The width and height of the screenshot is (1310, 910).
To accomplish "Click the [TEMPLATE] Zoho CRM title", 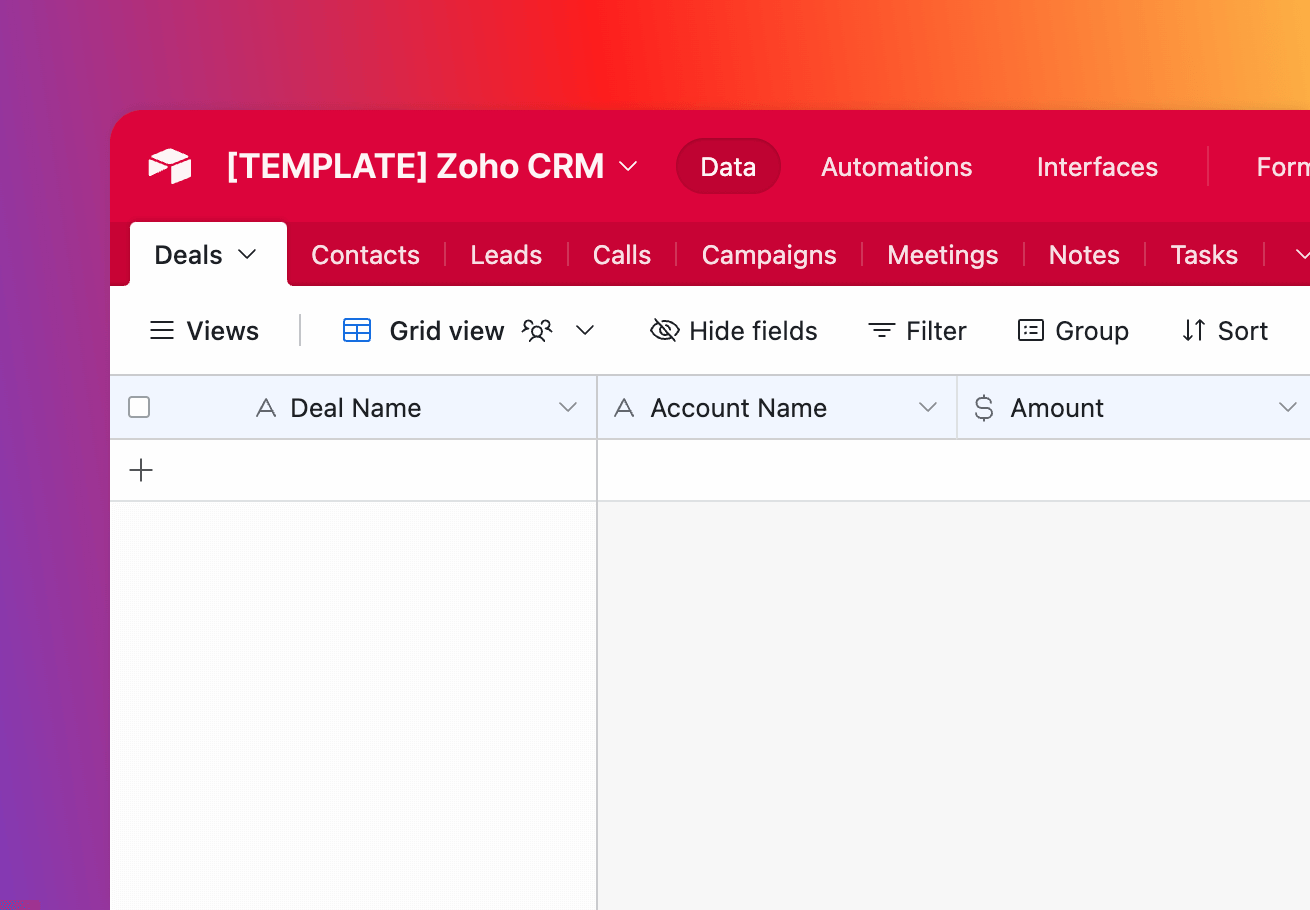I will (415, 166).
